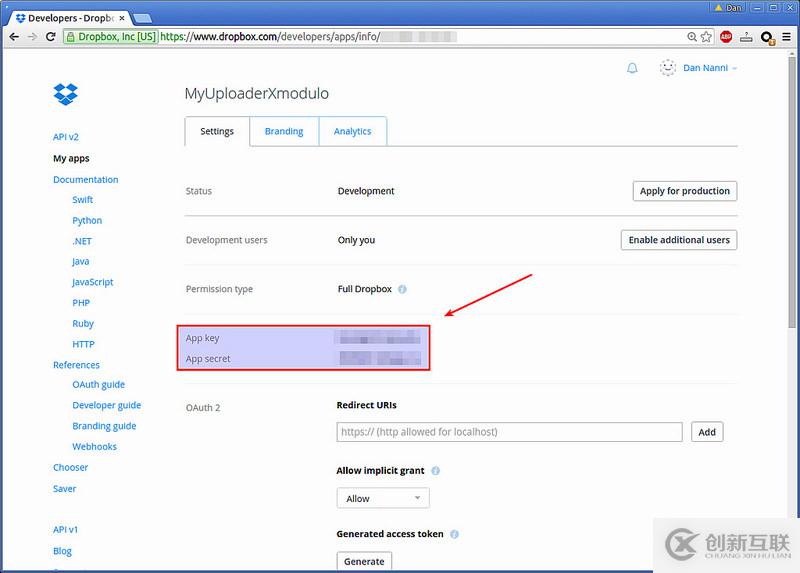Open Documentation link in sidebar
Viewport: 800px width, 573px height.
click(85, 180)
